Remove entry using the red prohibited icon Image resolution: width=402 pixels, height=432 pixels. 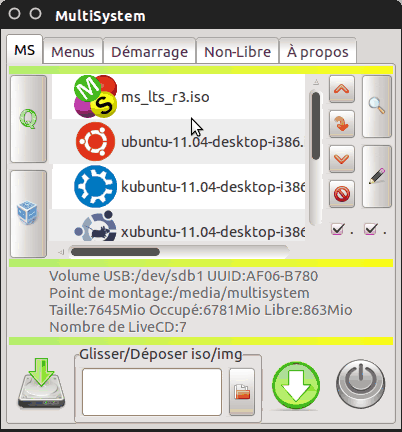(x=342, y=194)
